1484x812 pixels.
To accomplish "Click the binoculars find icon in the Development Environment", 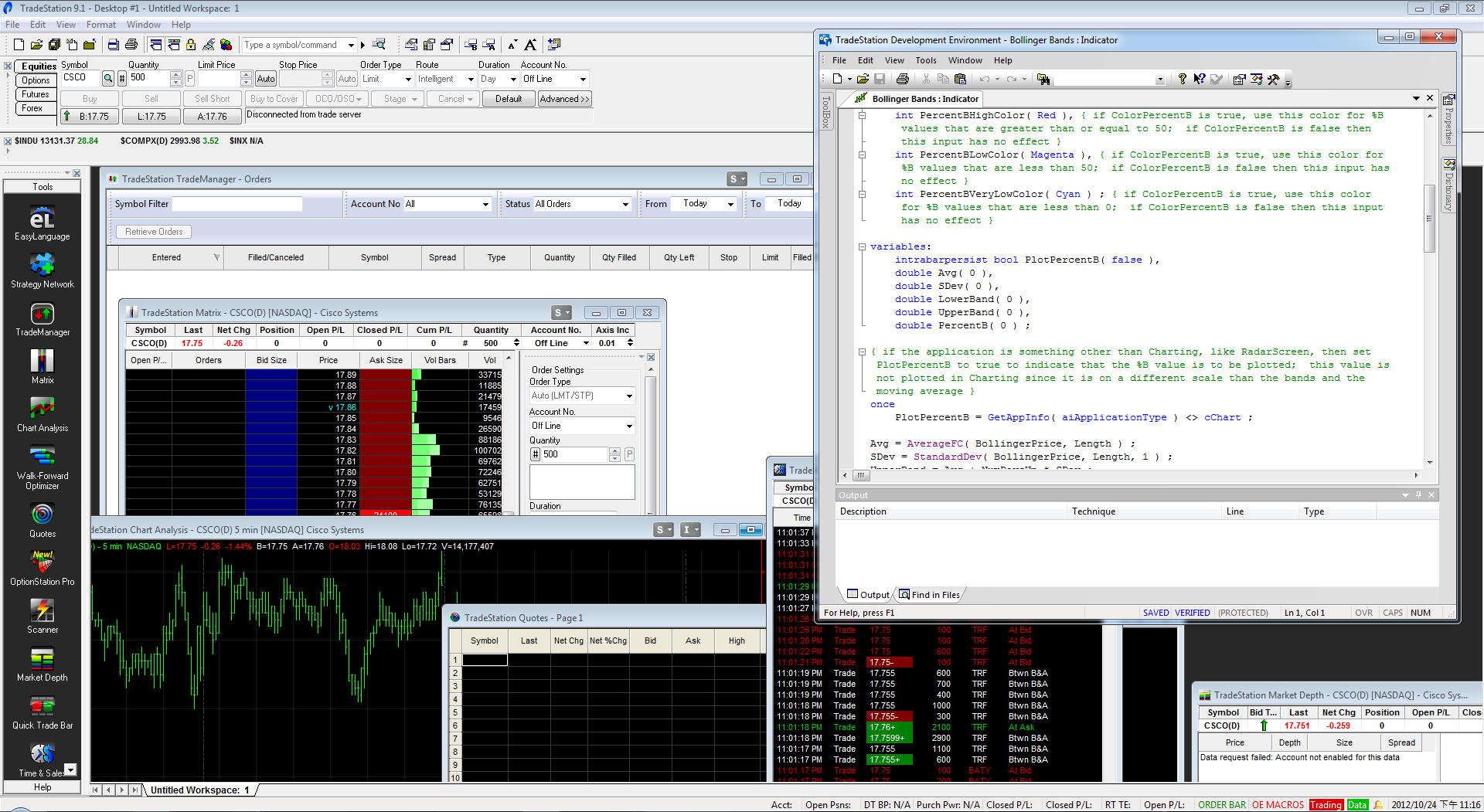I will pos(1043,79).
